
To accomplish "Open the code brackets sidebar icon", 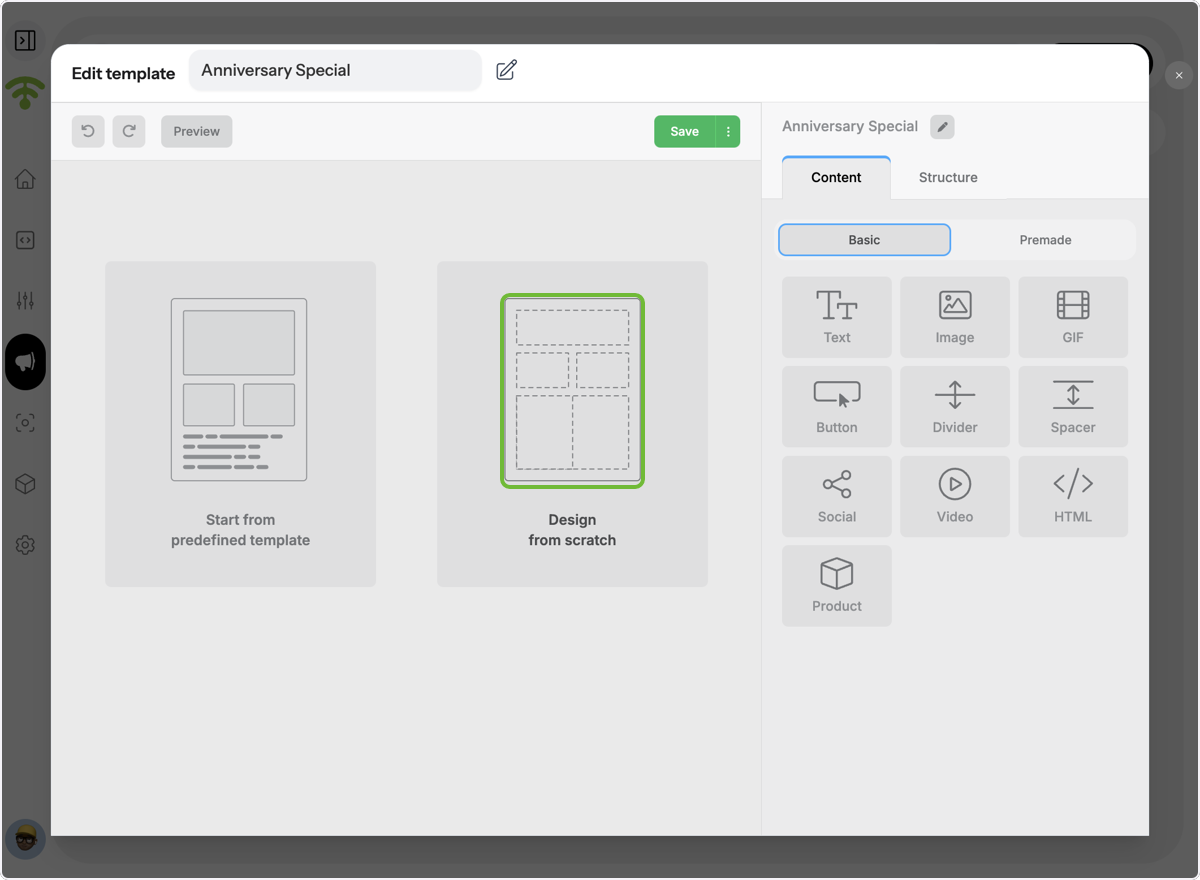I will [26, 240].
